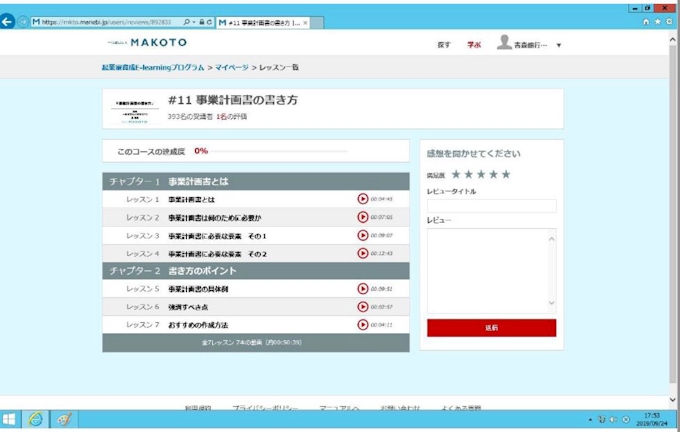This screenshot has height=432, width=680.
Task: Choose the third rating star
Action: [x=481, y=174]
